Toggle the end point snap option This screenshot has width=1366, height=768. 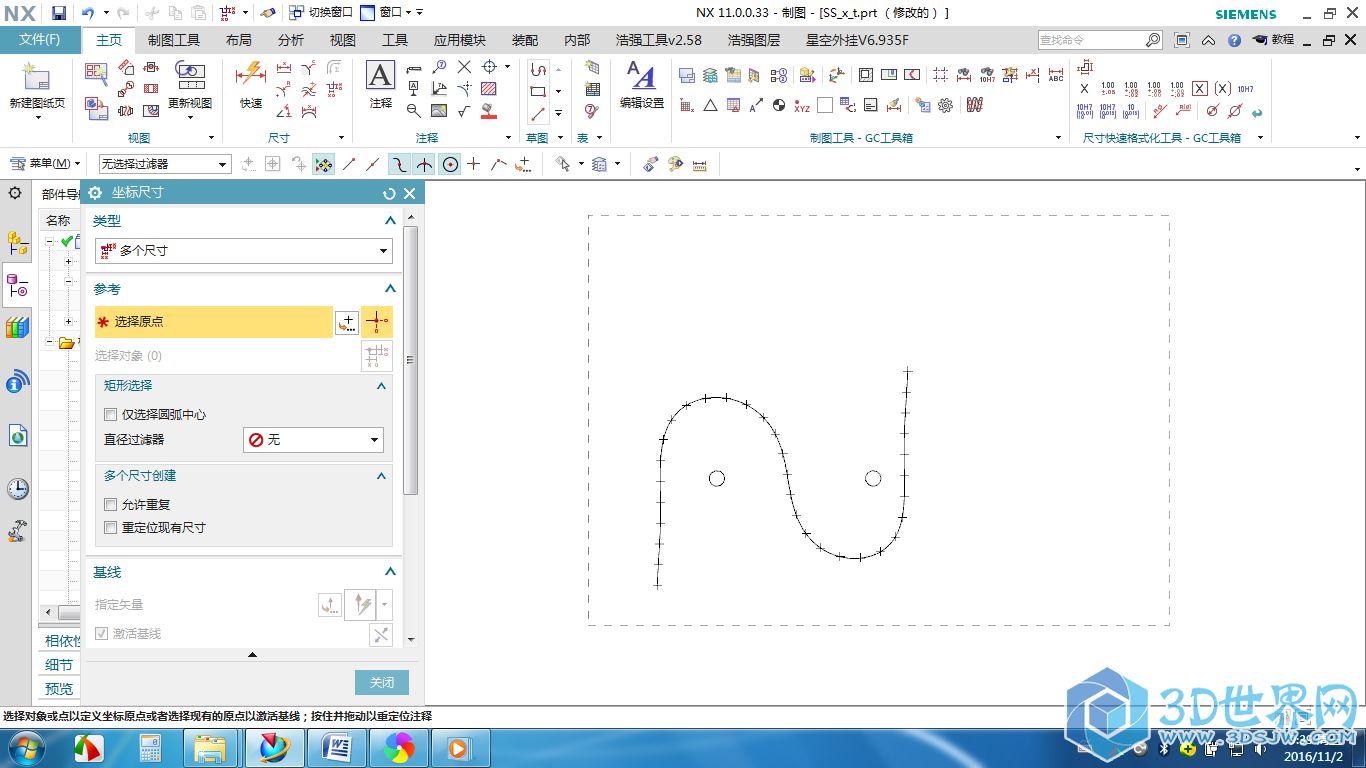point(348,164)
